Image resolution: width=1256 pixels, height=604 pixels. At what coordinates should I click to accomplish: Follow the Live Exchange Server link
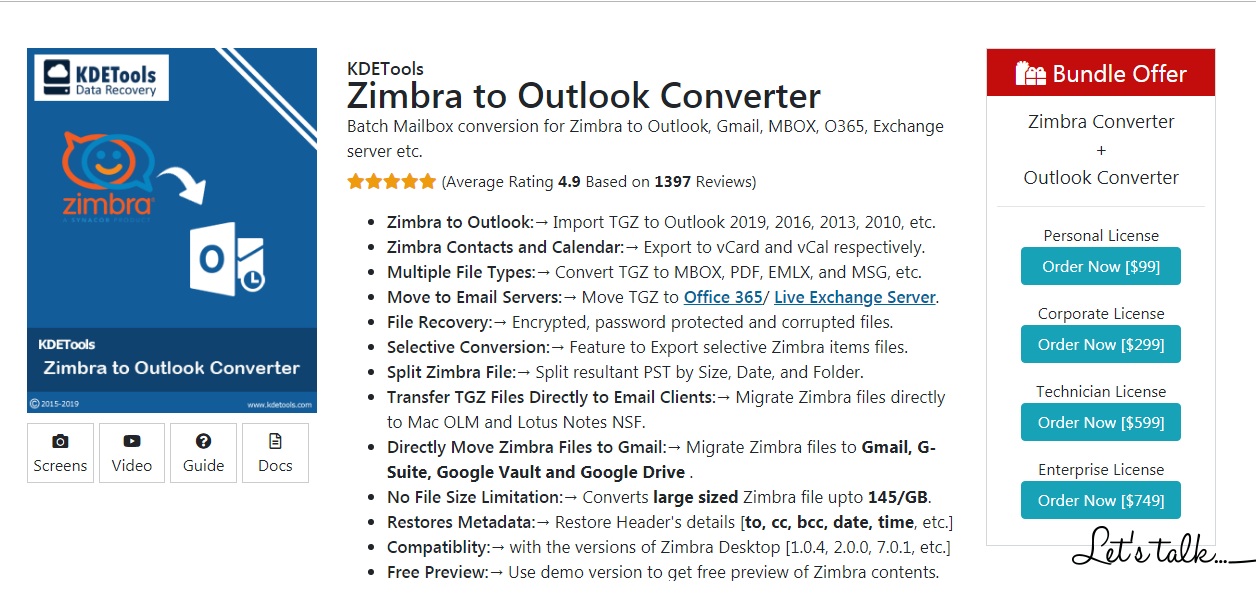(855, 297)
